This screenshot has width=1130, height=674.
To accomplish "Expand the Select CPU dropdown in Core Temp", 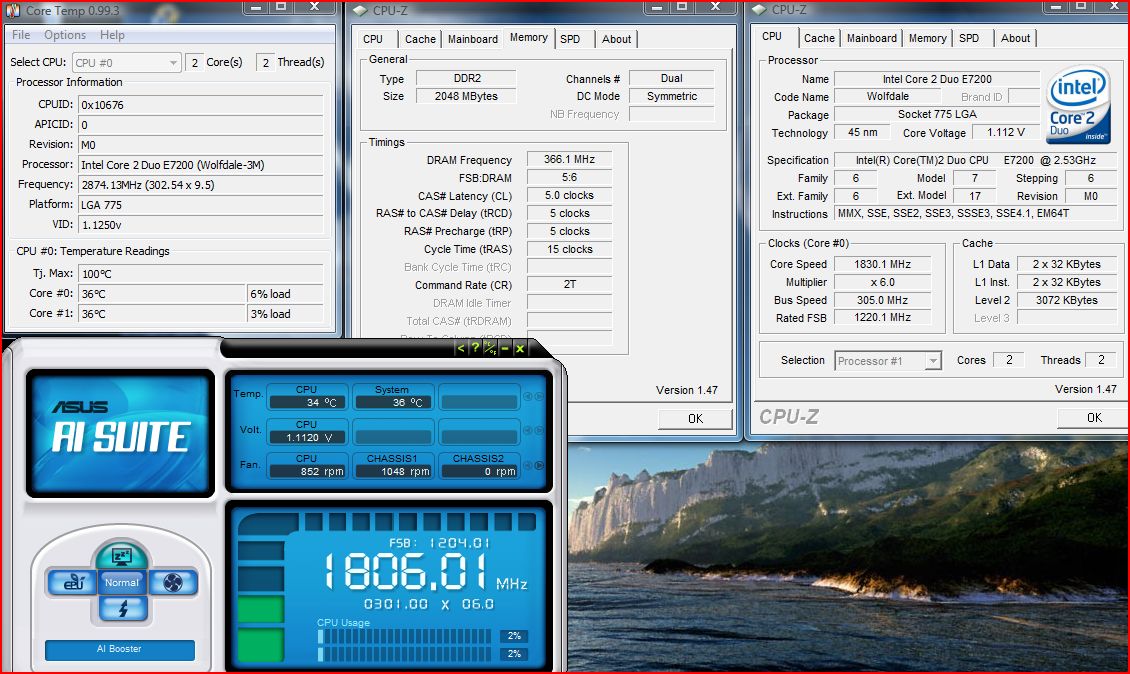I will coord(126,63).
